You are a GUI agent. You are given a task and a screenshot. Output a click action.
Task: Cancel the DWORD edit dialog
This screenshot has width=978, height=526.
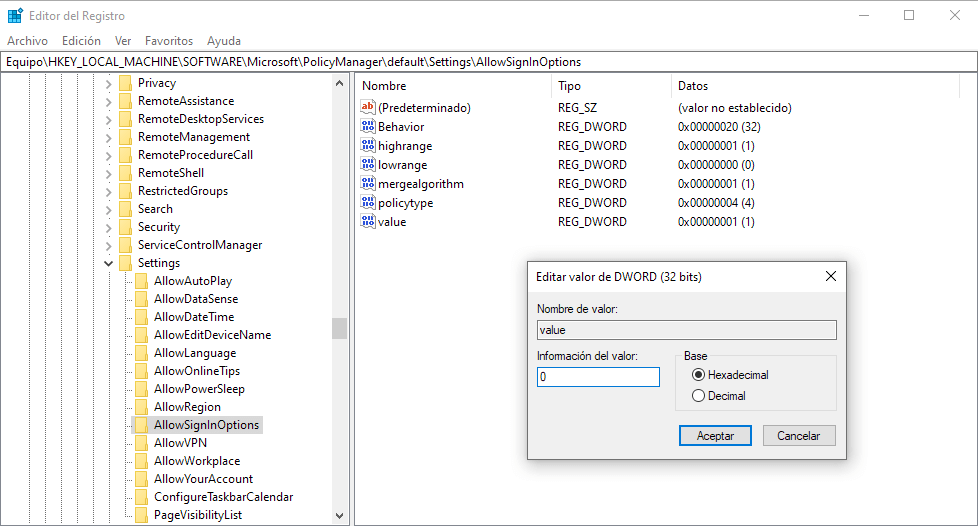pyautogui.click(x=798, y=436)
